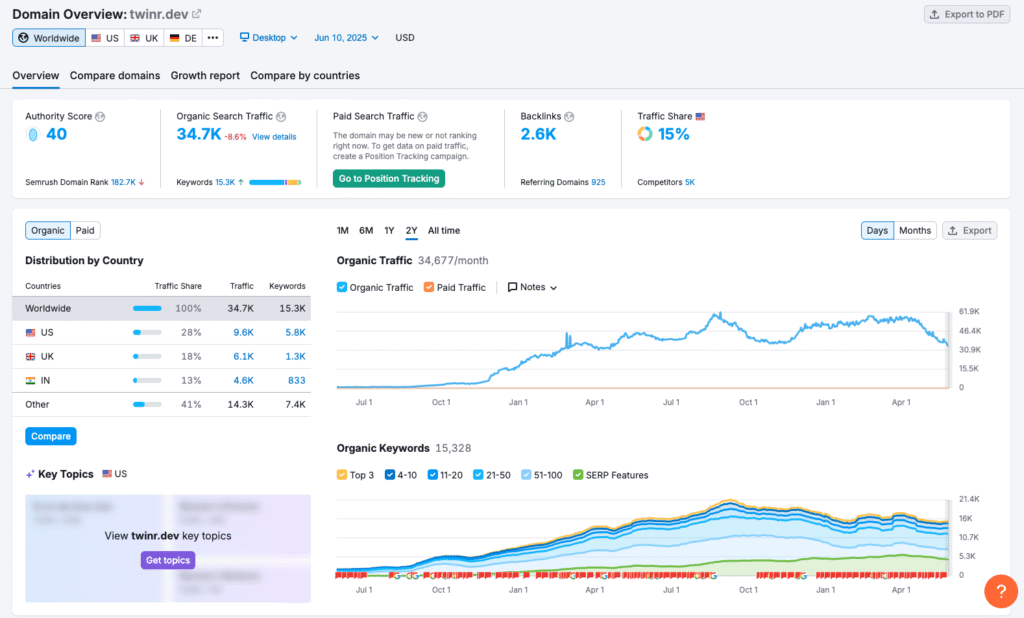Click the Key Topics sparkle icon
The height and width of the screenshot is (618, 1024).
click(30, 474)
